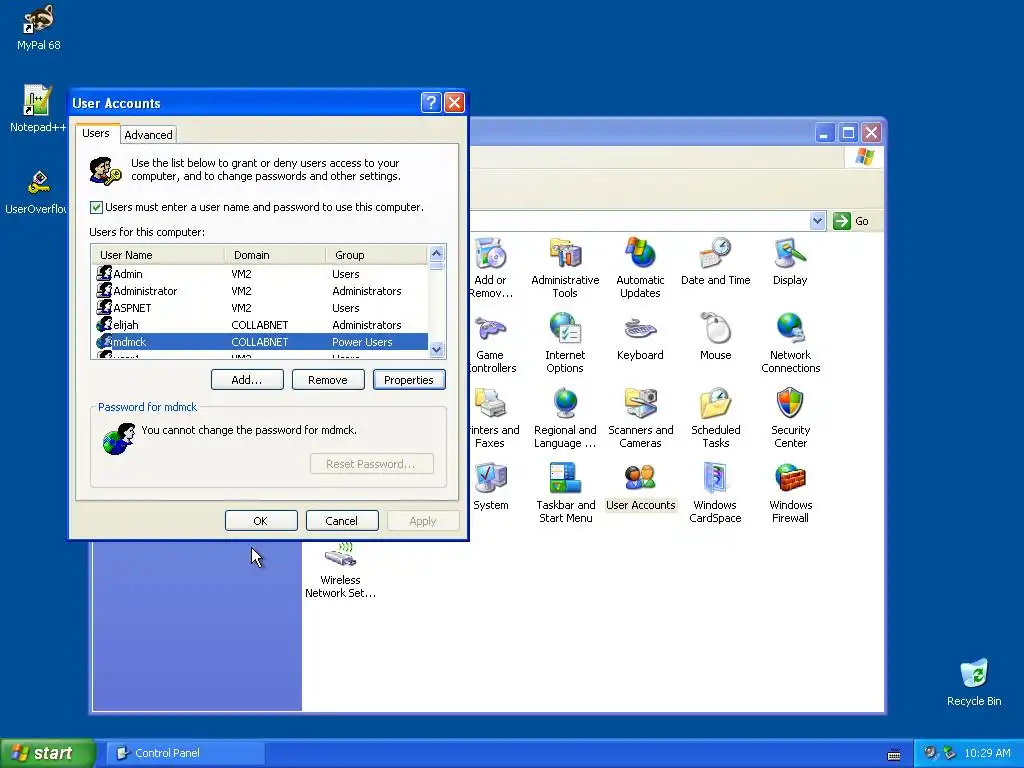This screenshot has width=1024, height=768.
Task: Click Control Panel taskbar button
Action: pyautogui.click(x=184, y=753)
